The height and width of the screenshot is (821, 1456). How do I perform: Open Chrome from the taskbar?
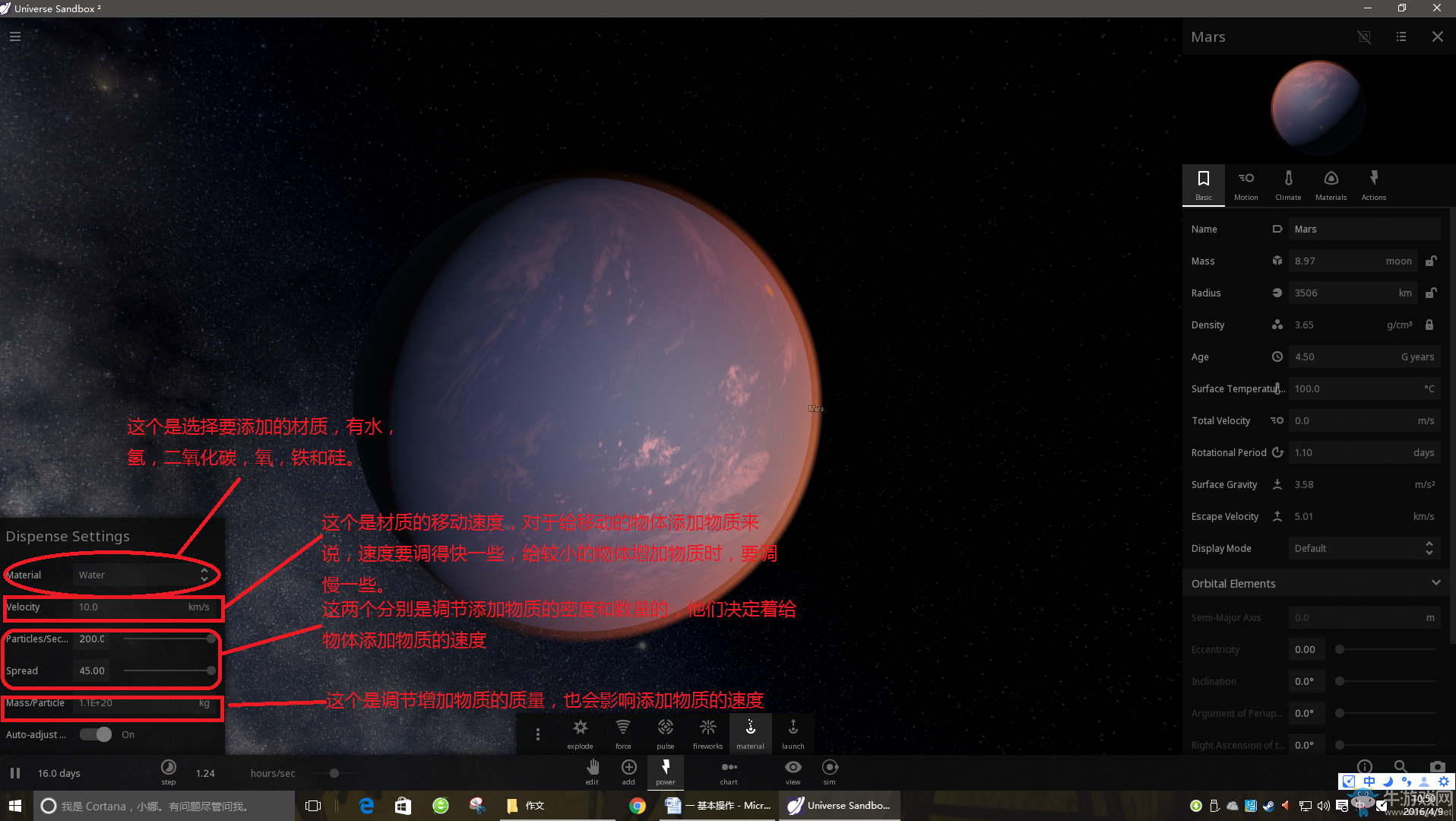pos(637,806)
